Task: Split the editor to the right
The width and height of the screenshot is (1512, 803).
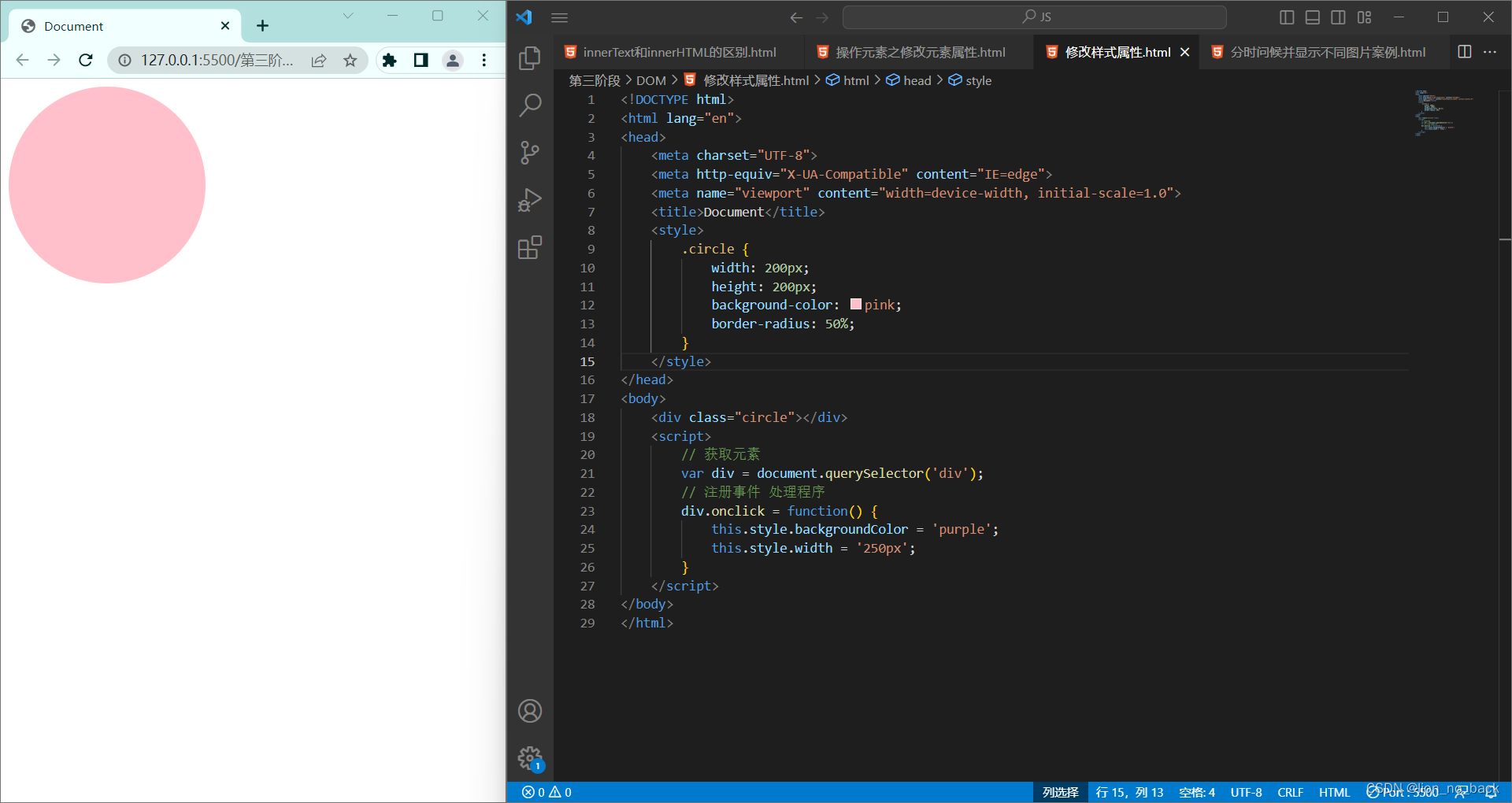Action: pyautogui.click(x=1465, y=52)
